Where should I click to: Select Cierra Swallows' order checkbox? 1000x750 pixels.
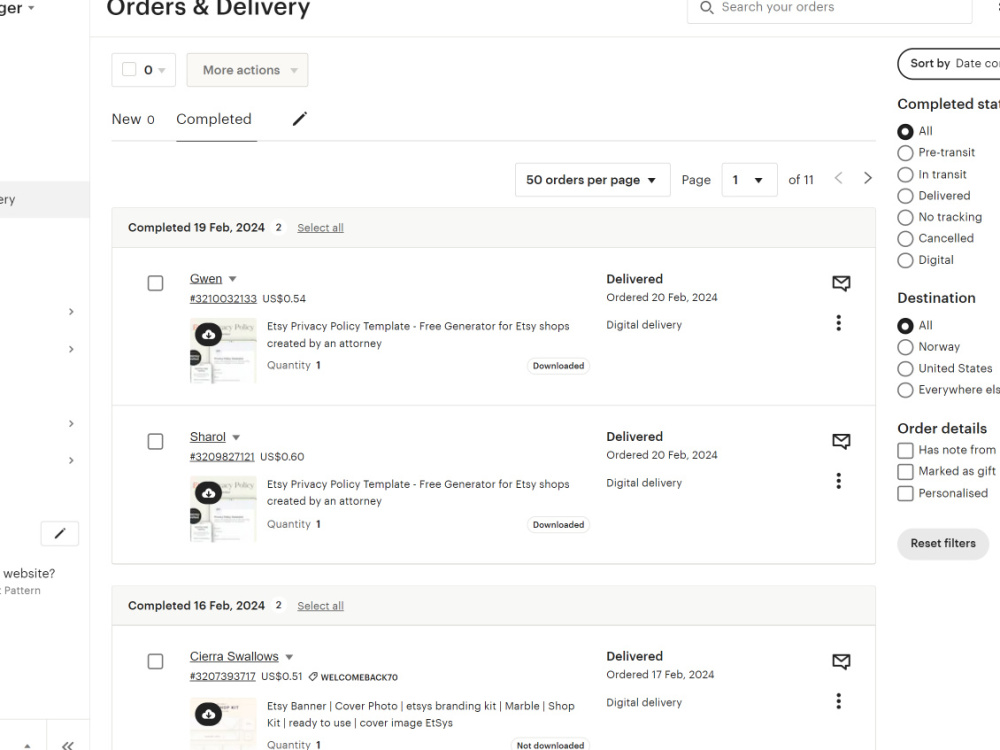[155, 661]
